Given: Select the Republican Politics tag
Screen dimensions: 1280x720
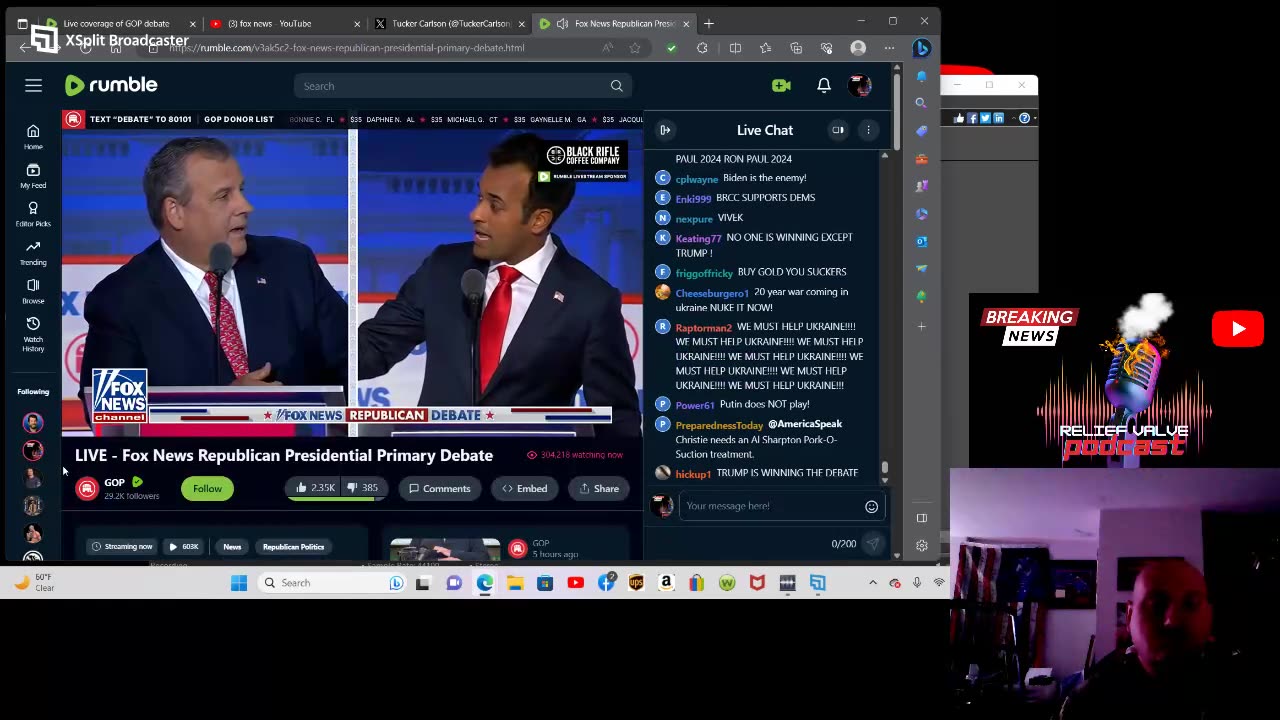Looking at the screenshot, I should [x=293, y=547].
